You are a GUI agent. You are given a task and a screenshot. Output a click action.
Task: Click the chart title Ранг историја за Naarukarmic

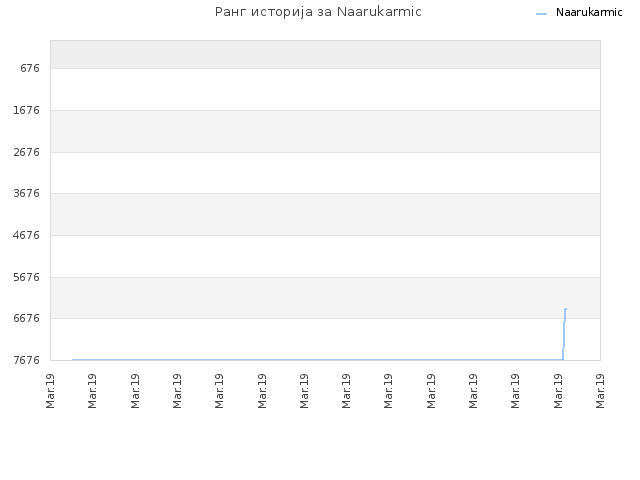click(318, 12)
